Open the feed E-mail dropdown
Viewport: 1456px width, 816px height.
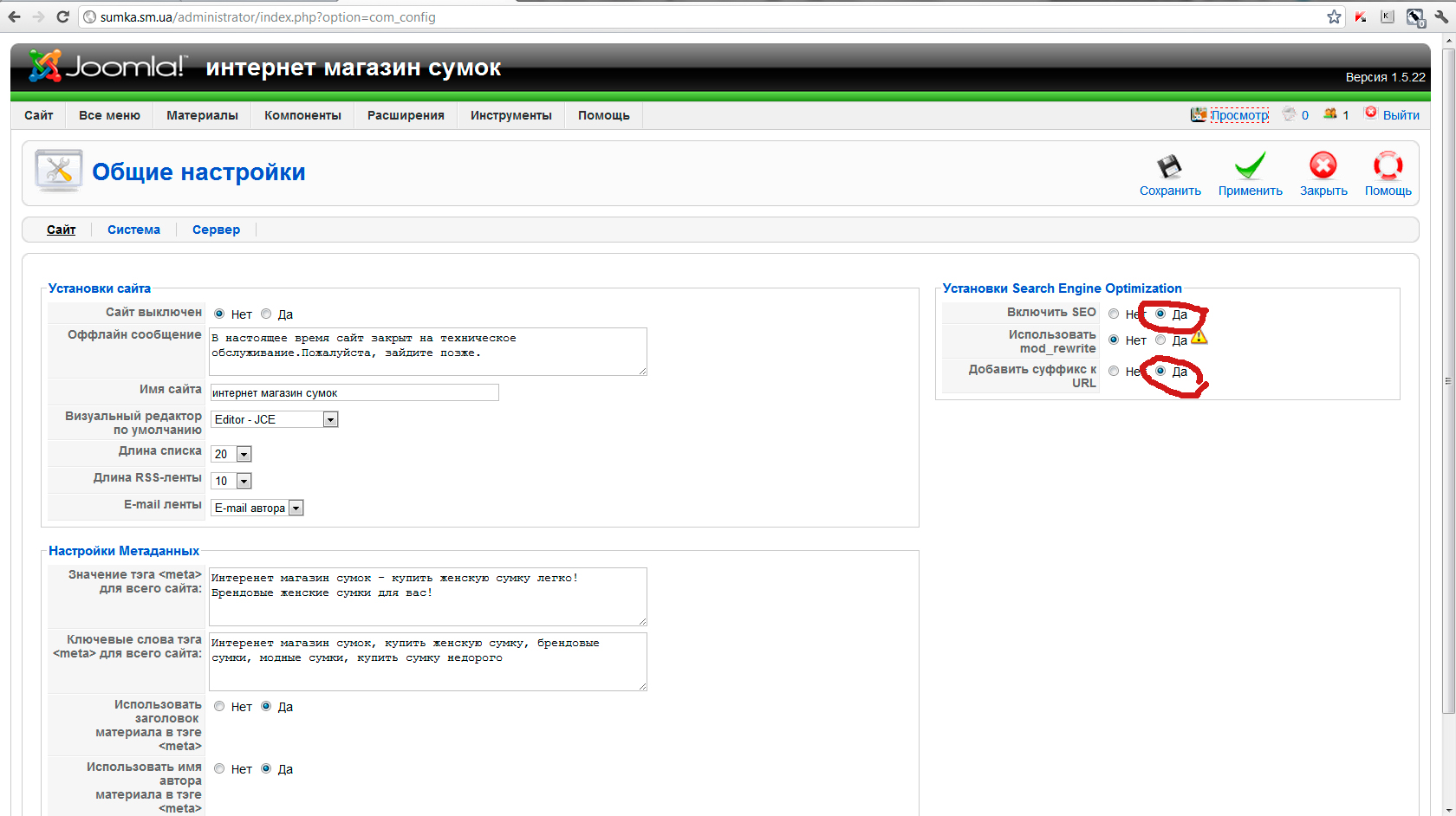[296, 508]
